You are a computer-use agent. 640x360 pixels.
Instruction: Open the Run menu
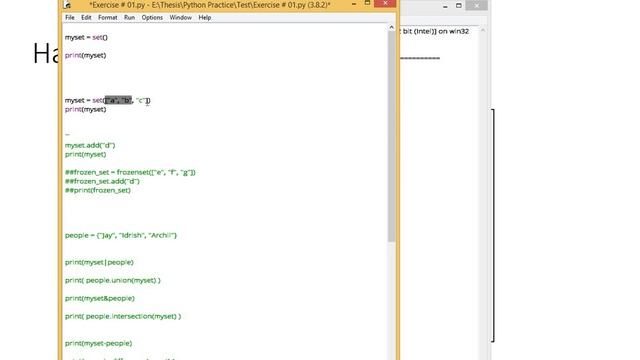pos(129,18)
